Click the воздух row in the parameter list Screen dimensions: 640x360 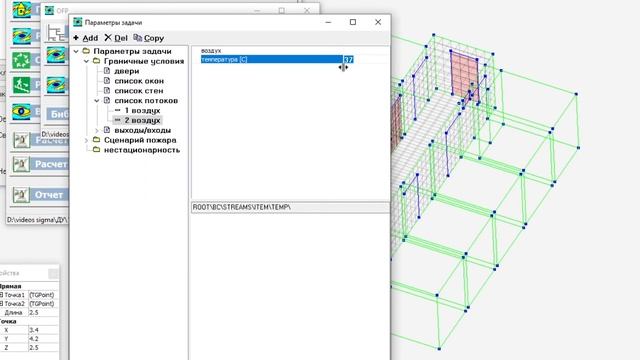(x=211, y=51)
